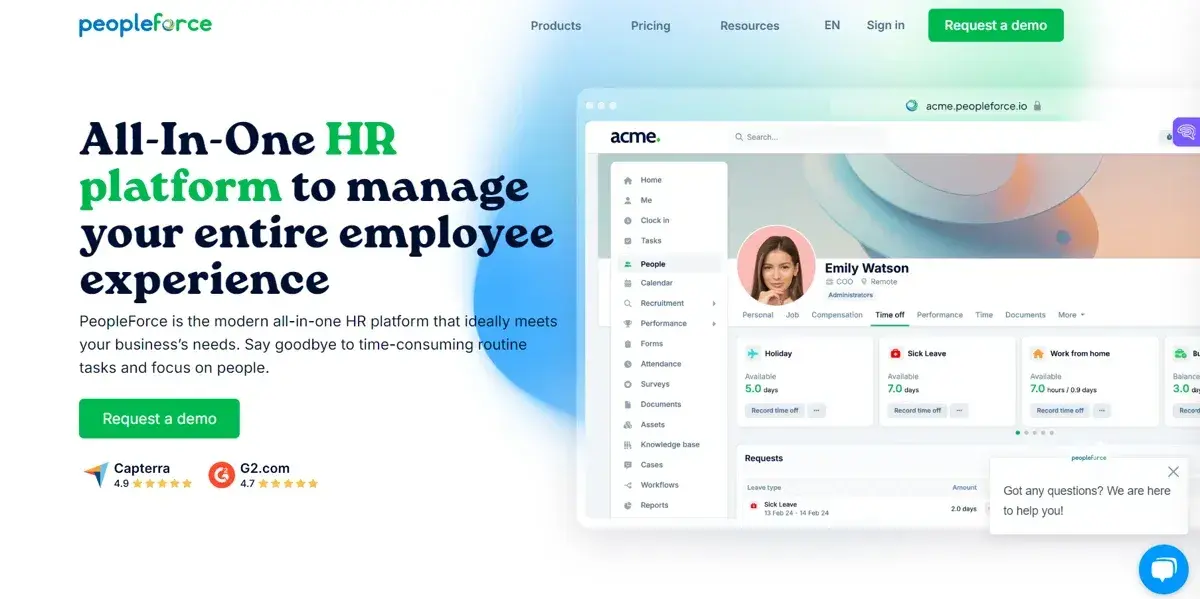Open the Reports section icon
This screenshot has width=1200, height=599.
point(628,505)
